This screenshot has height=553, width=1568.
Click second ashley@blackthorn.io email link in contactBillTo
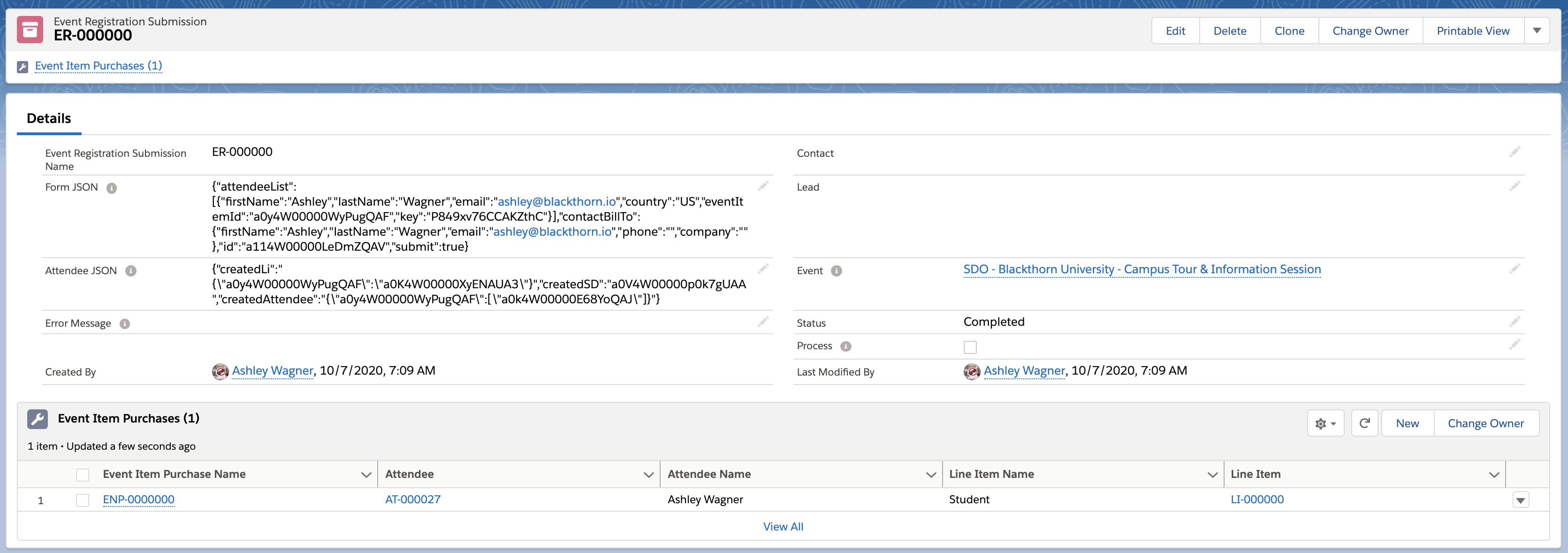[x=553, y=232]
